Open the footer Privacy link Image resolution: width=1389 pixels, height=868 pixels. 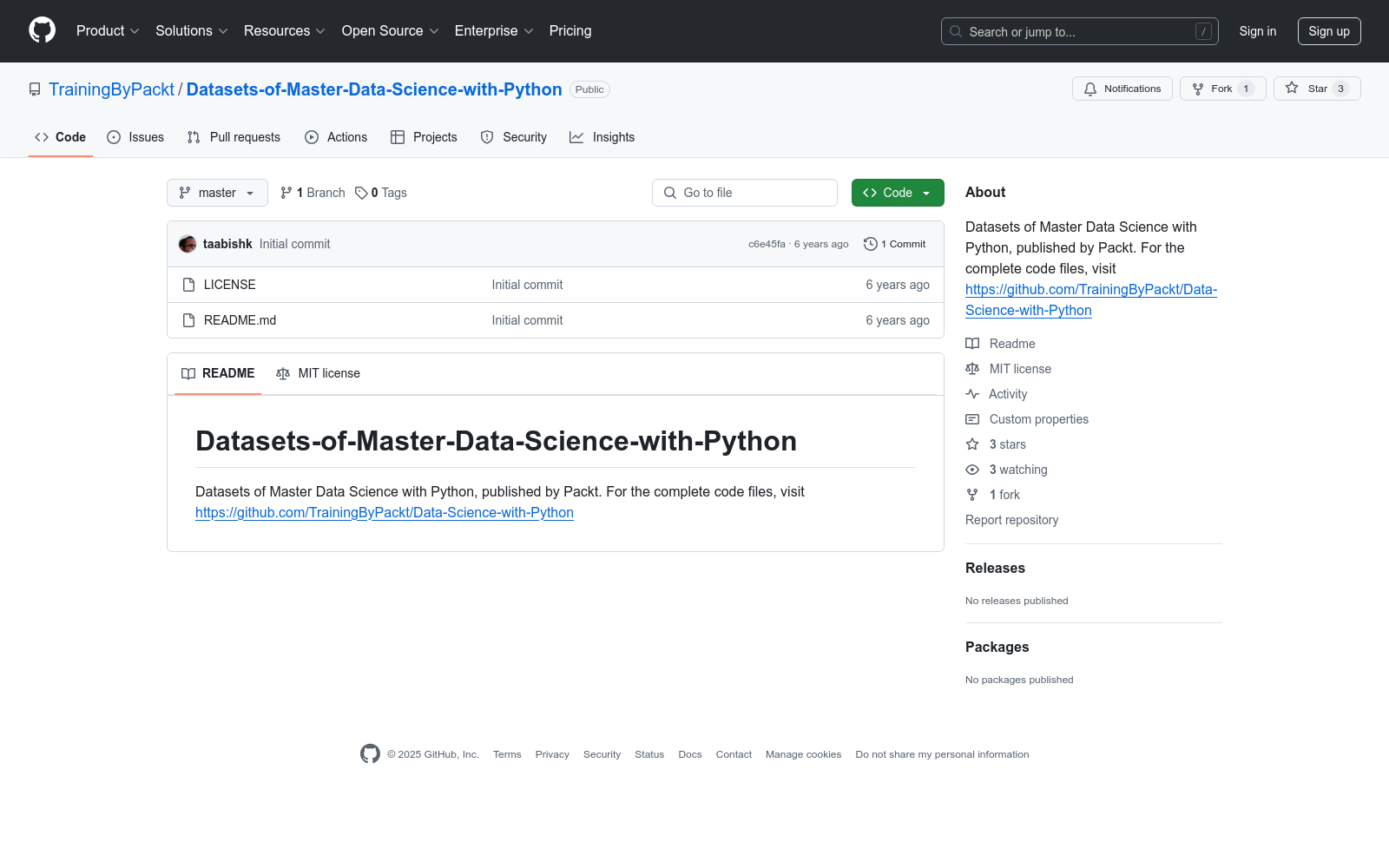pyautogui.click(x=552, y=754)
